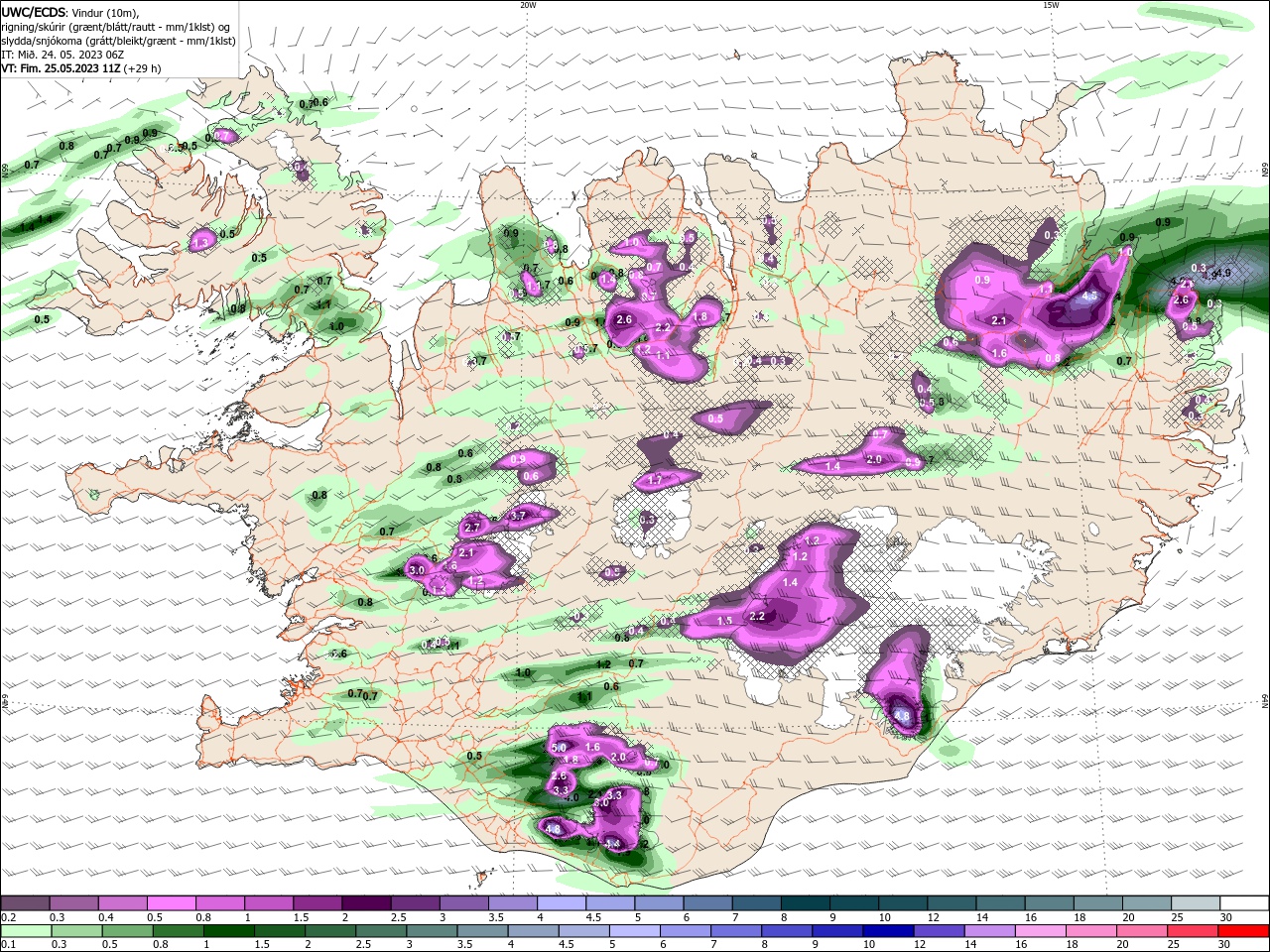Screen dimensions: 1270x952
Task: Select the navy blue swatch between 10 and 12
Action: 886,931
